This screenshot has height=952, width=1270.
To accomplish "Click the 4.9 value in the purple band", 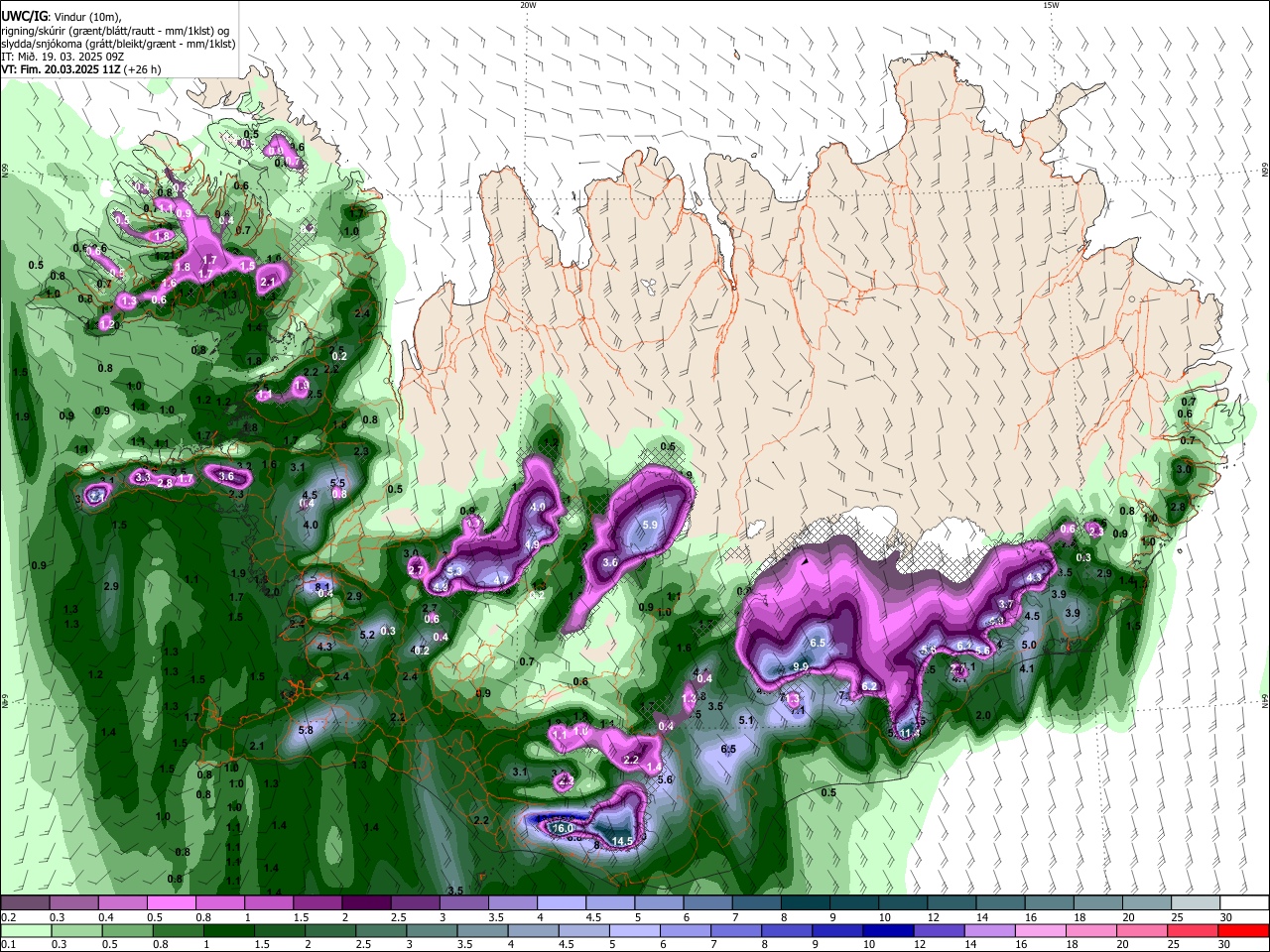I will point(532,544).
